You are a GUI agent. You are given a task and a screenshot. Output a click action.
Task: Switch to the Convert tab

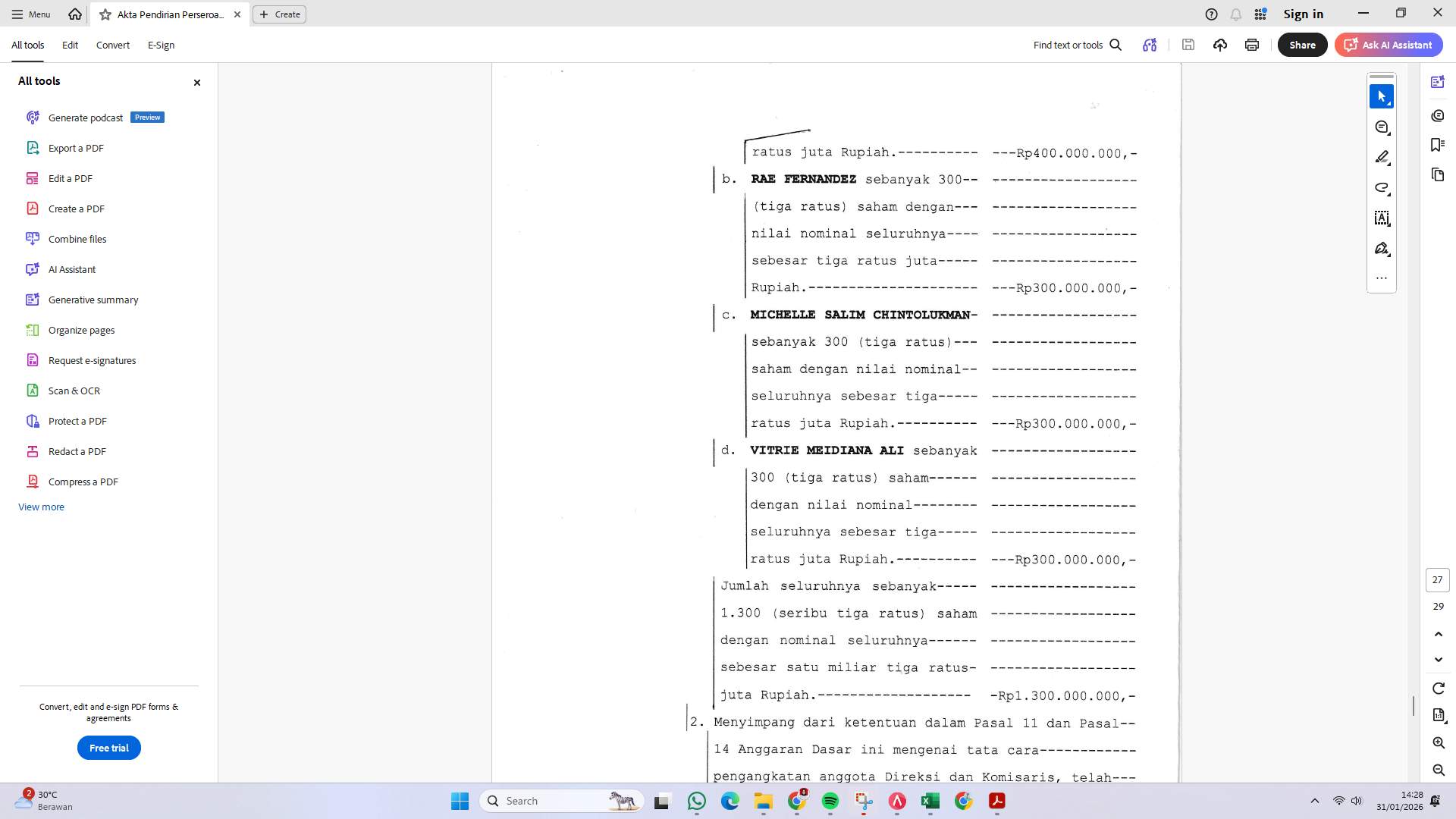pyautogui.click(x=112, y=45)
